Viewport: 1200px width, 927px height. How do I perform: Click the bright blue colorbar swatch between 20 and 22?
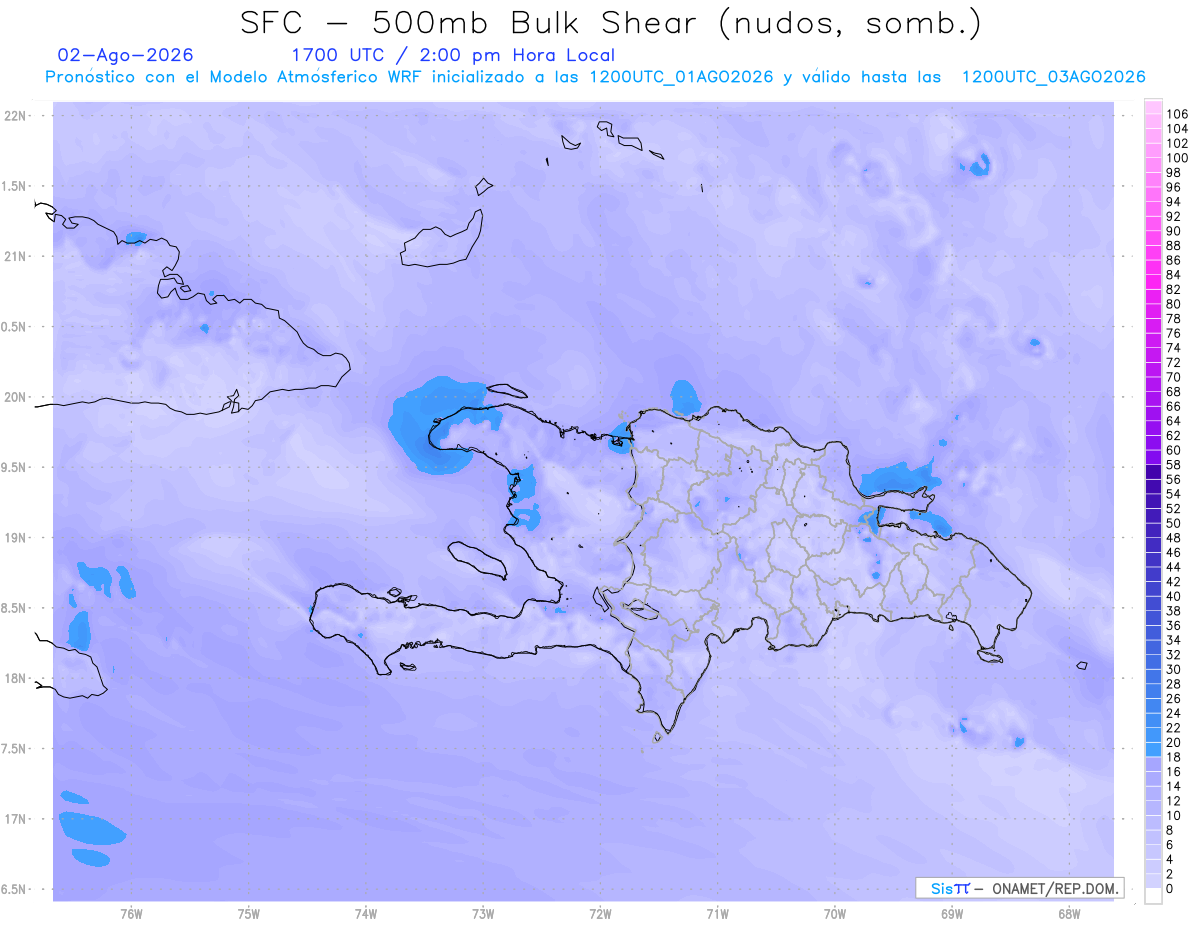[x=1153, y=736]
